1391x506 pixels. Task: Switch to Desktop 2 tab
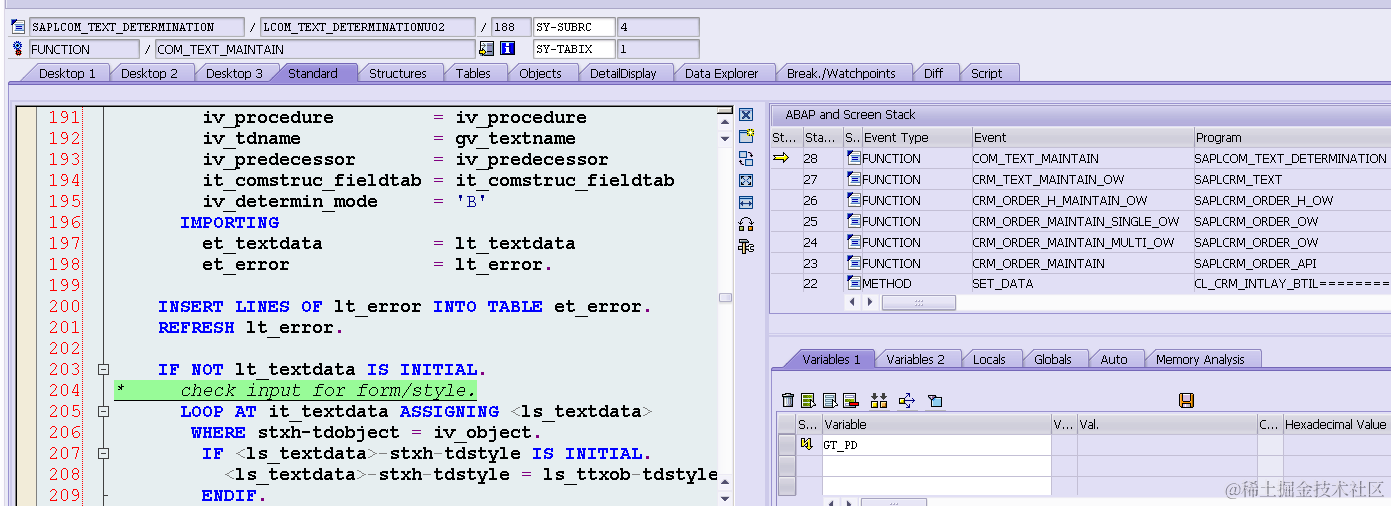(149, 73)
